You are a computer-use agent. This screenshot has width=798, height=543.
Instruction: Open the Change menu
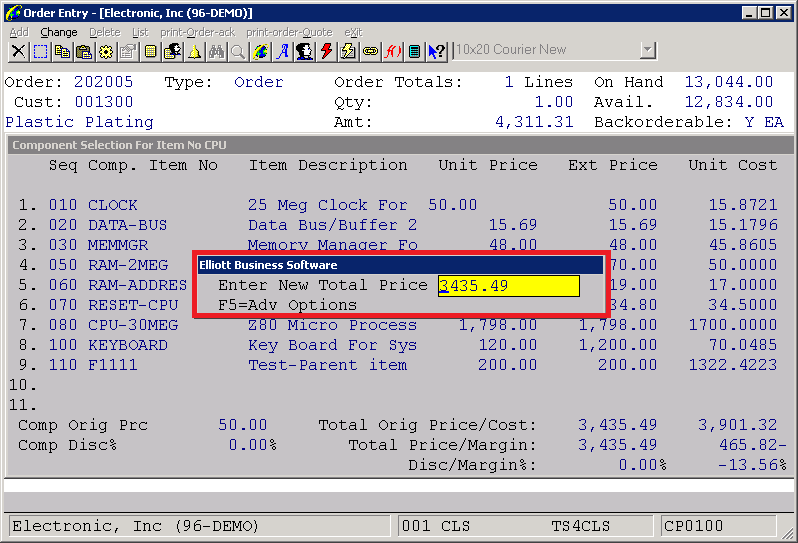59,32
